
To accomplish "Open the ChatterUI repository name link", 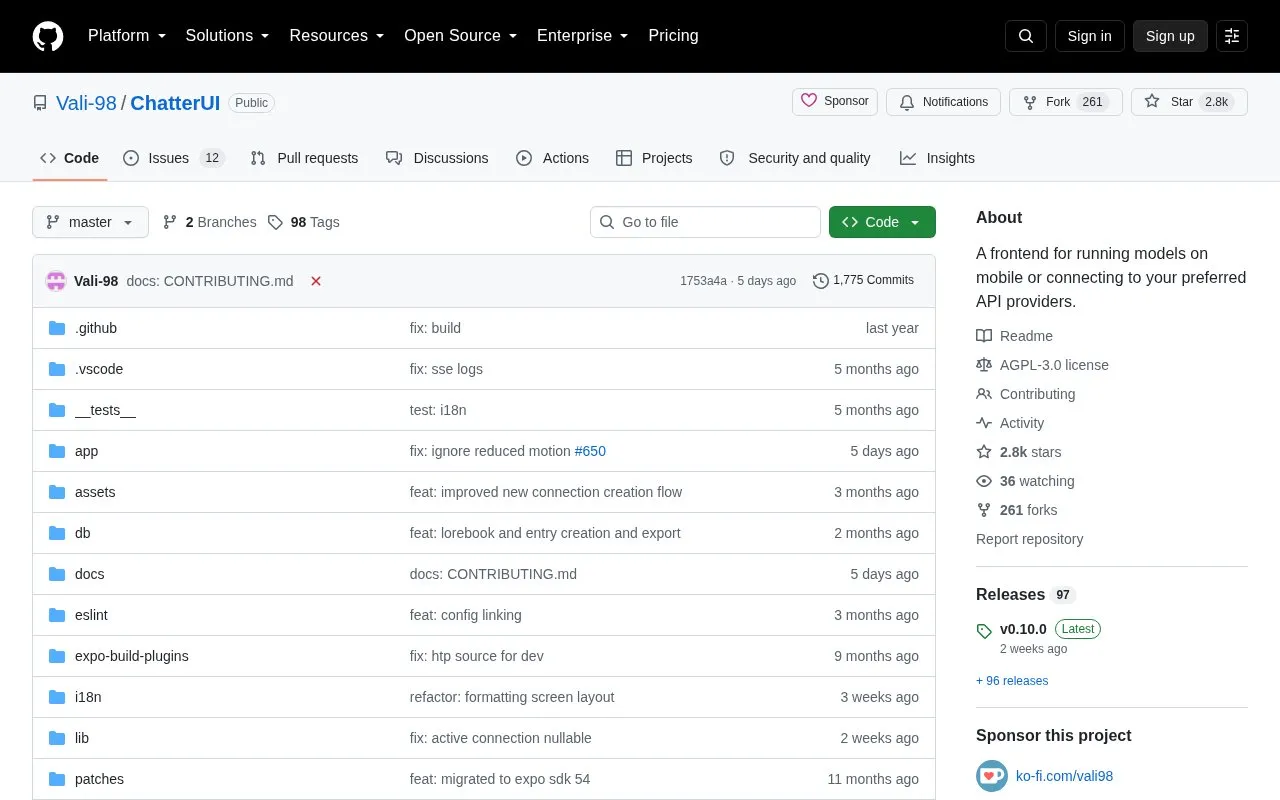I will coord(175,102).
